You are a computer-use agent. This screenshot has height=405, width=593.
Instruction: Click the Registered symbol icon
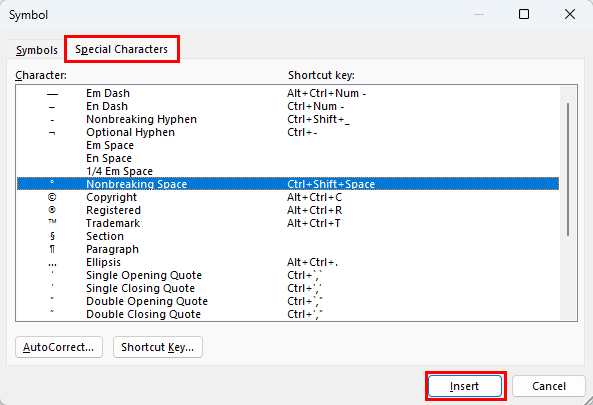point(52,210)
